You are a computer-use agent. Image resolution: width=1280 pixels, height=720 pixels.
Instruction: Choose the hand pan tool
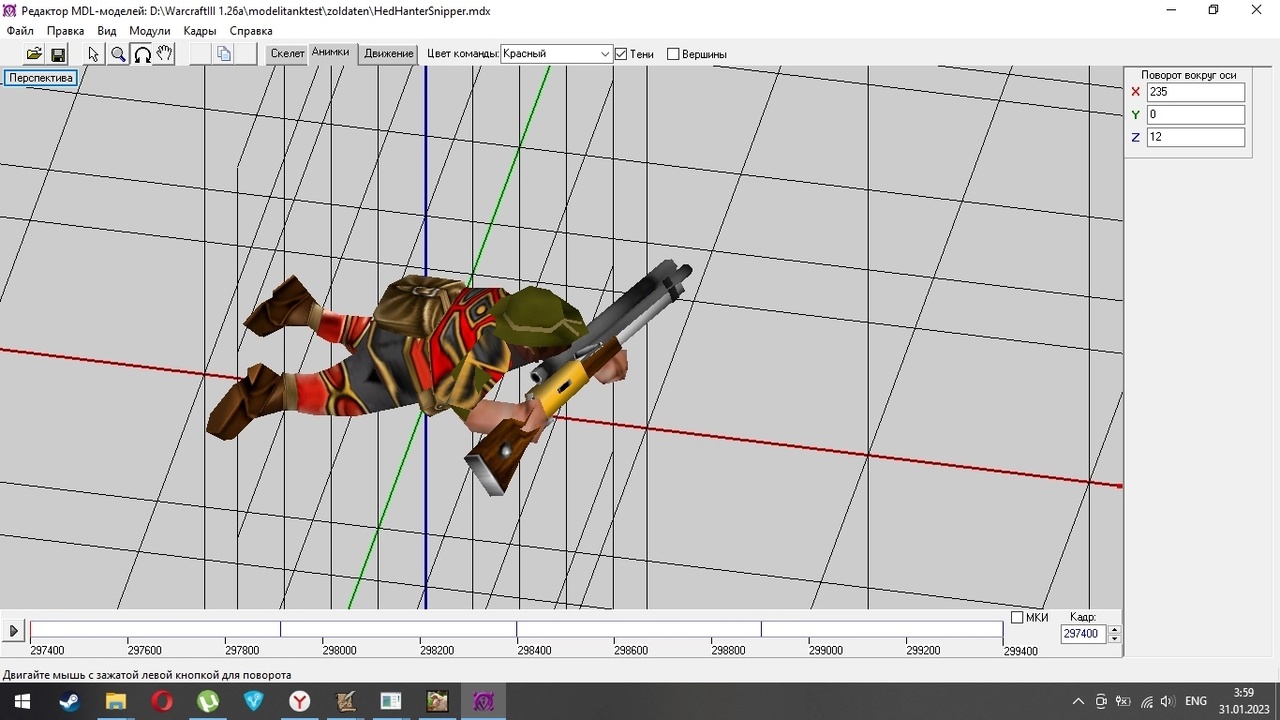165,54
